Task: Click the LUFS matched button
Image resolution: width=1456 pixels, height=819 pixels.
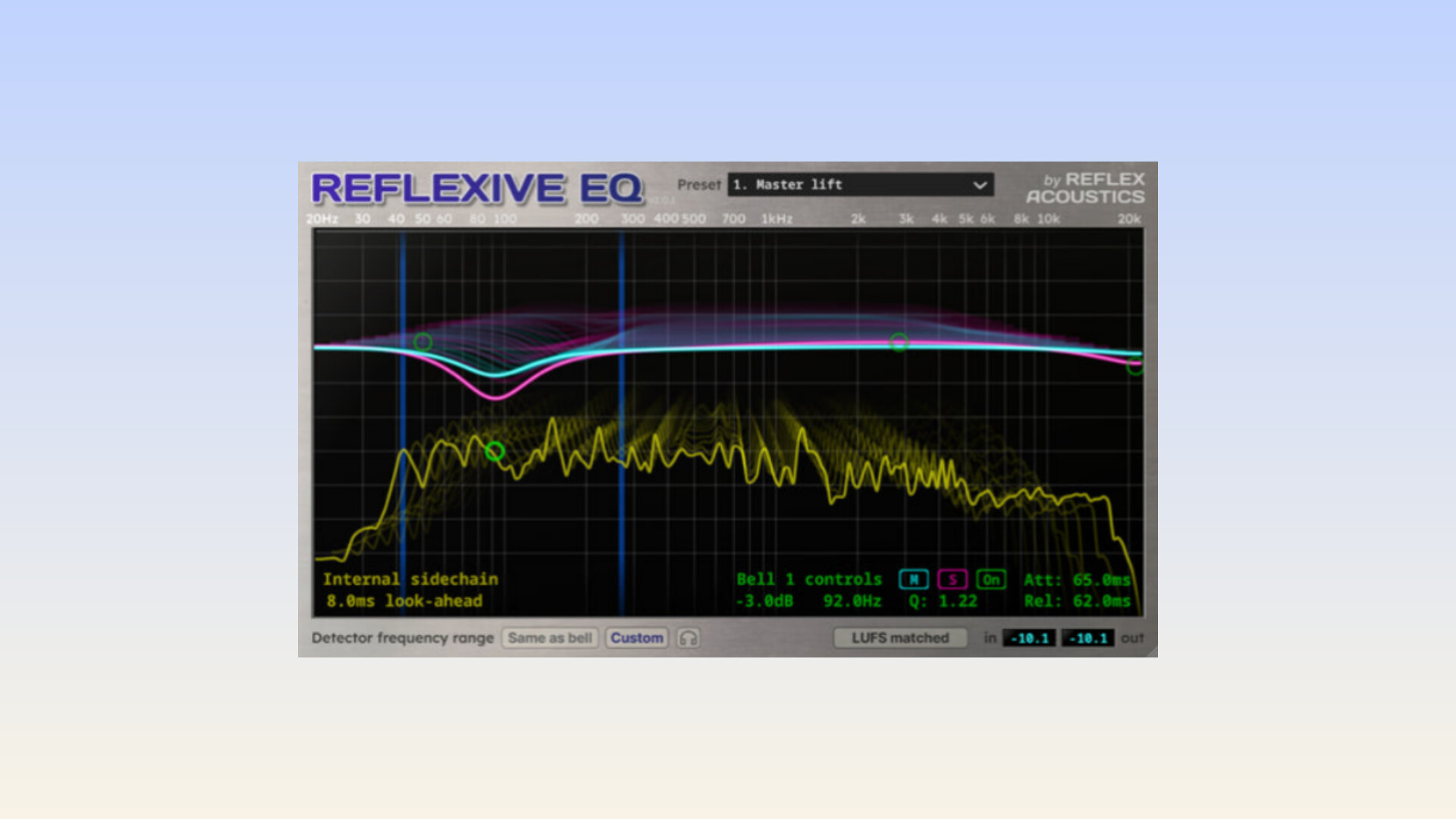Action: tap(900, 638)
